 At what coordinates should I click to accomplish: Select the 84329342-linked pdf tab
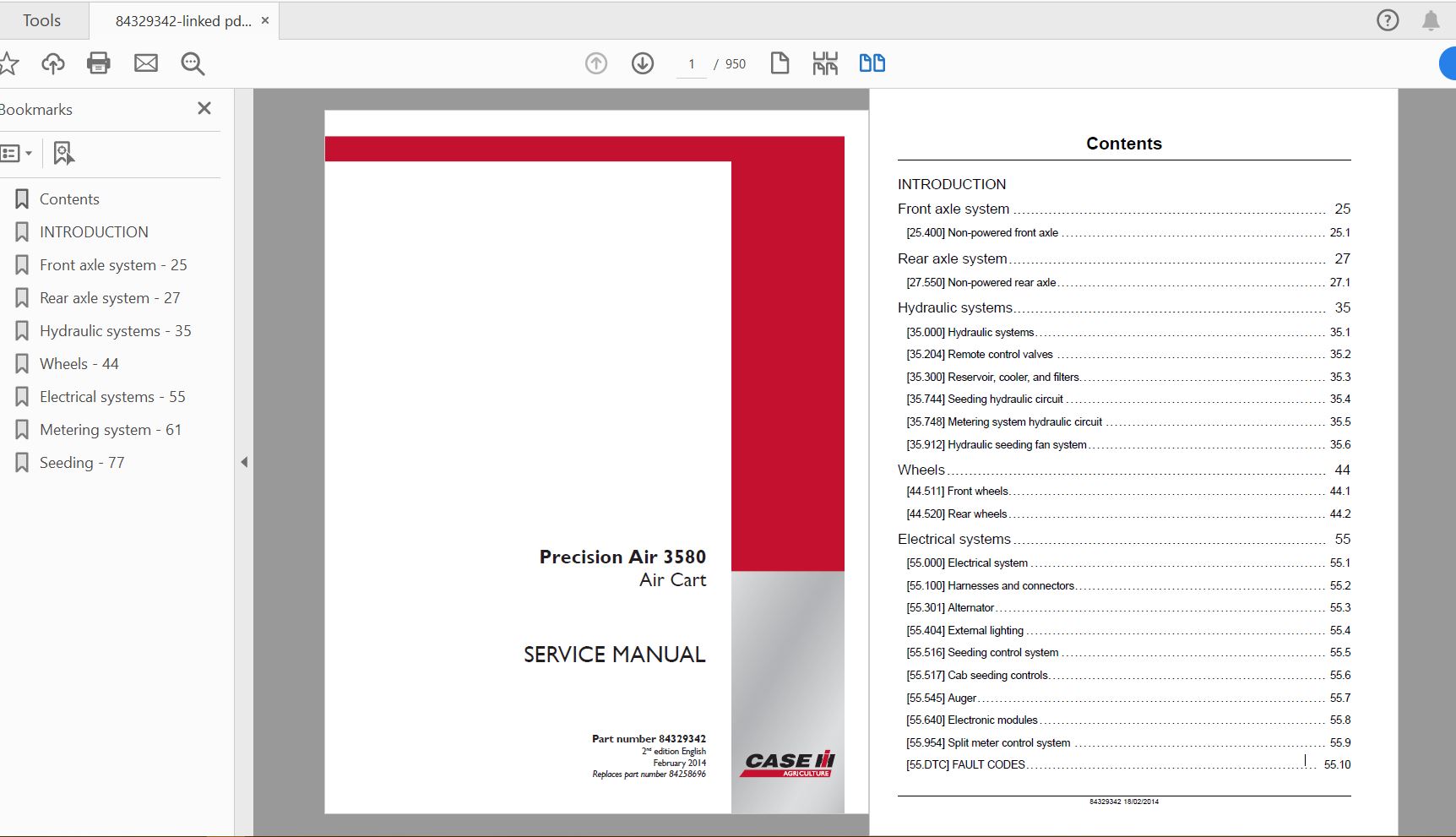tap(182, 21)
